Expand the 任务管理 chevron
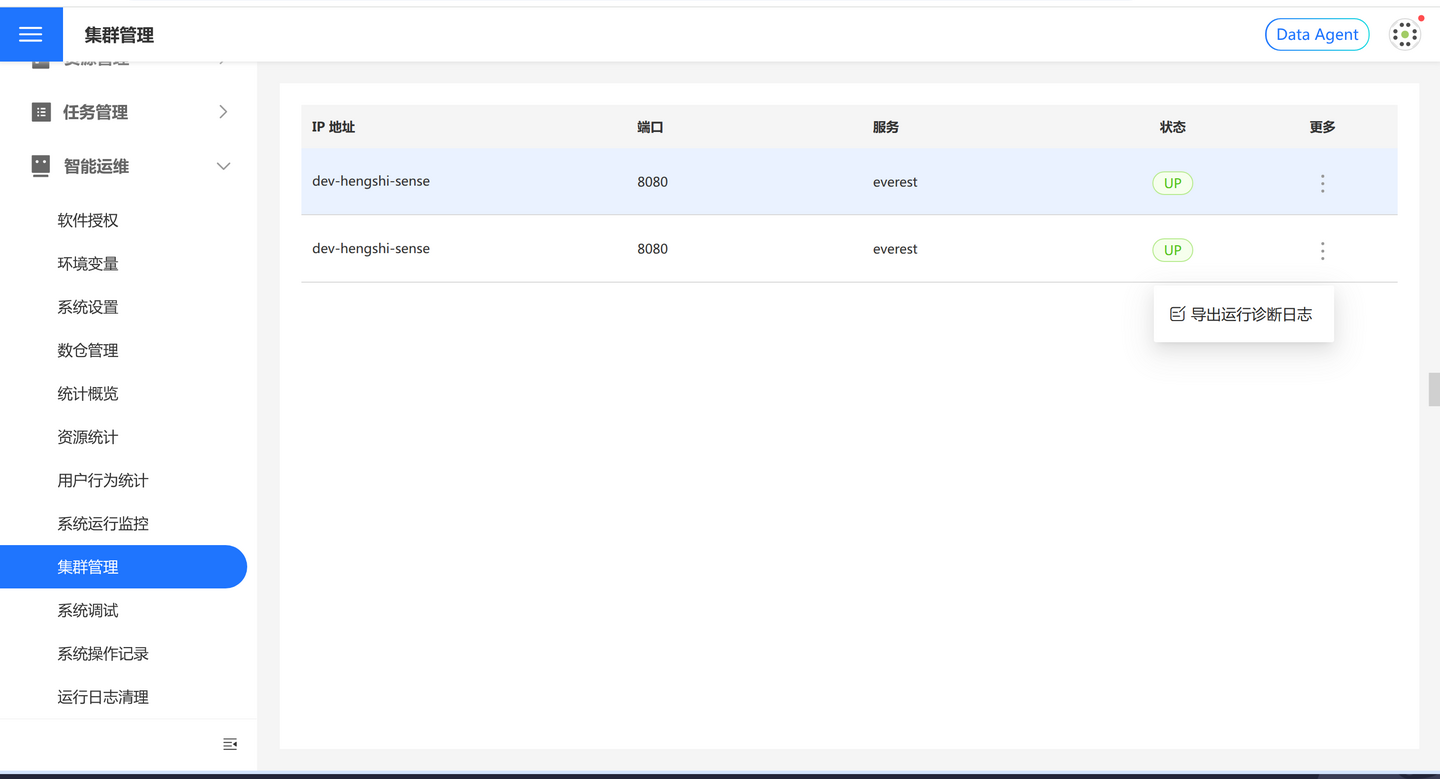Image resolution: width=1440 pixels, height=779 pixels. point(223,112)
